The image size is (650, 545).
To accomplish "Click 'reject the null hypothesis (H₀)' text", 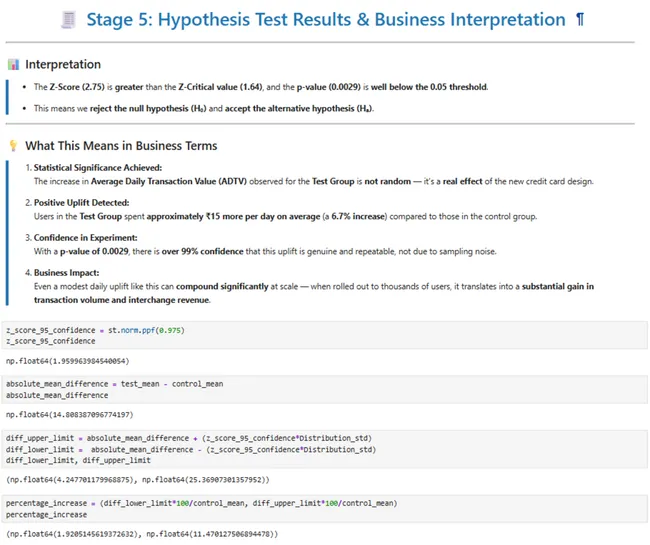I will [x=148, y=109].
